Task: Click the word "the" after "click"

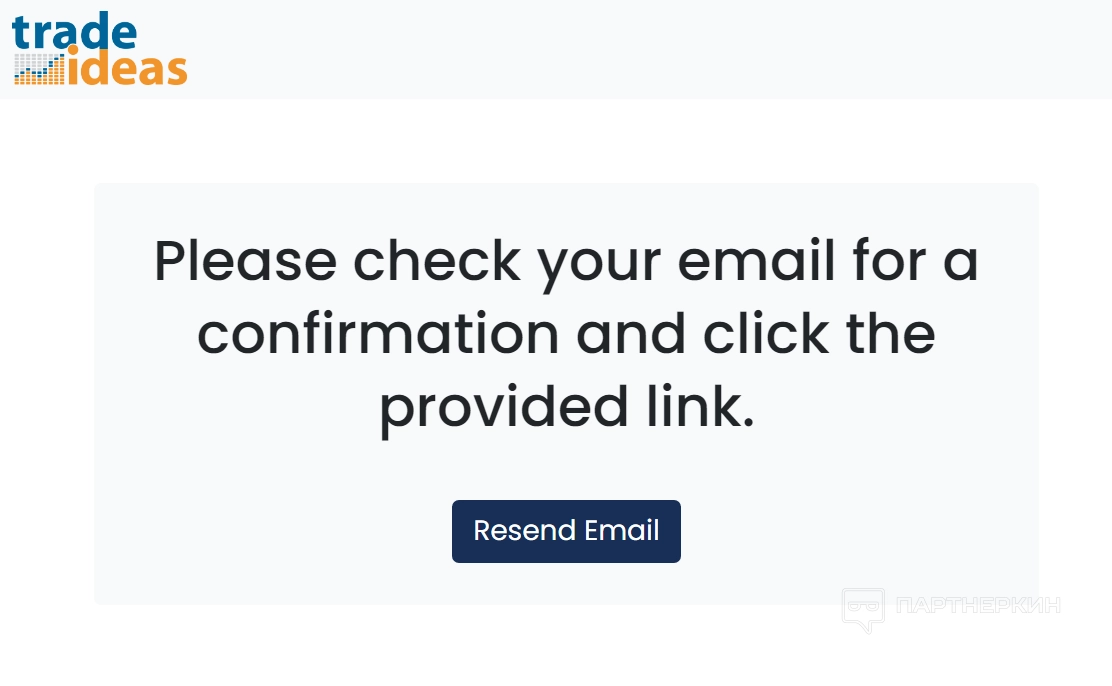Action: point(891,334)
